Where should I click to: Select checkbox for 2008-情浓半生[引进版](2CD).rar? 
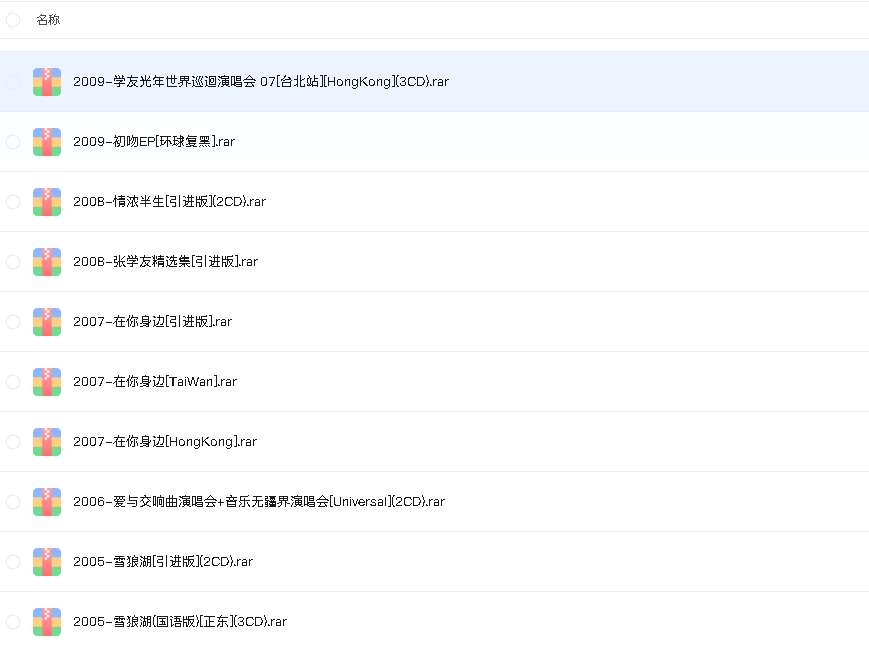click(x=13, y=202)
